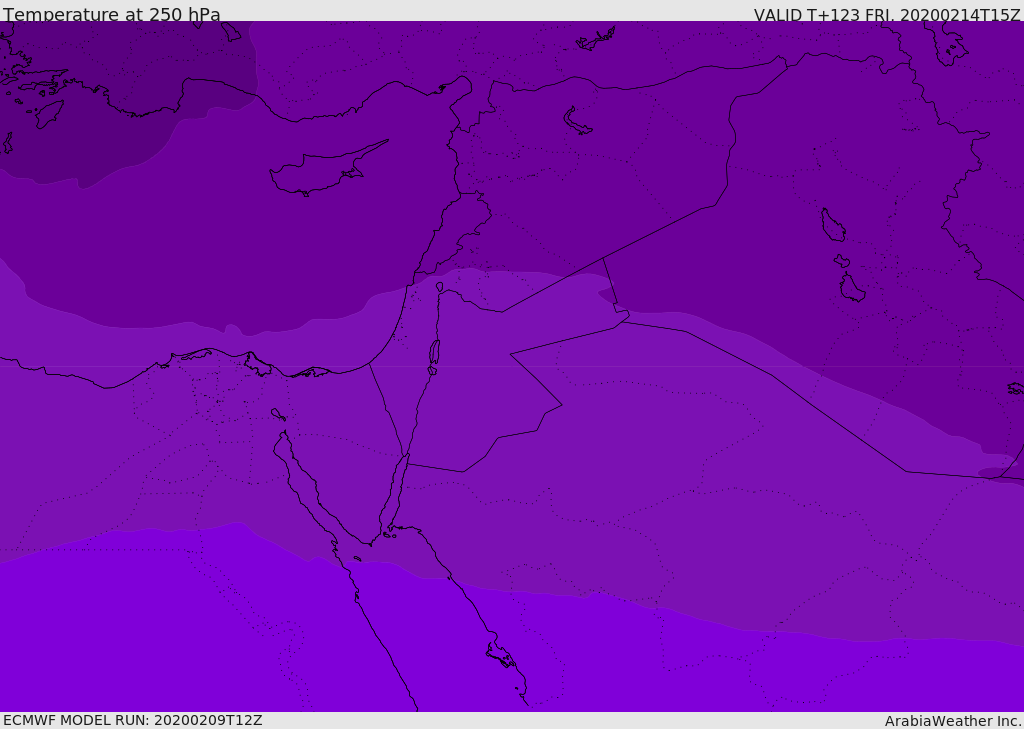Click the Gulf of Suez inlet
Image resolution: width=1024 pixels, height=729 pixels.
(x=300, y=480)
